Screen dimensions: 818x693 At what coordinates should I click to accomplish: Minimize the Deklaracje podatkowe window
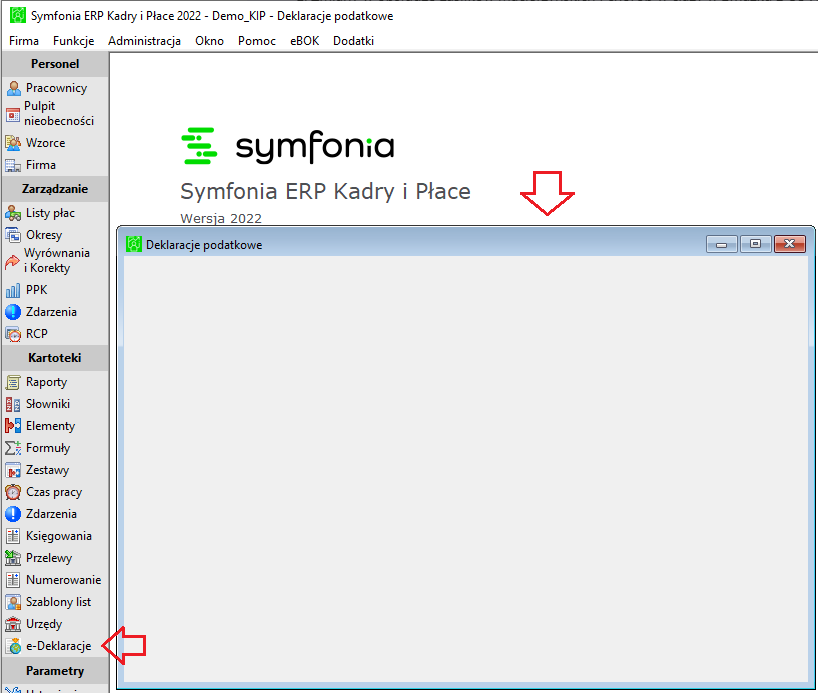[x=721, y=244]
